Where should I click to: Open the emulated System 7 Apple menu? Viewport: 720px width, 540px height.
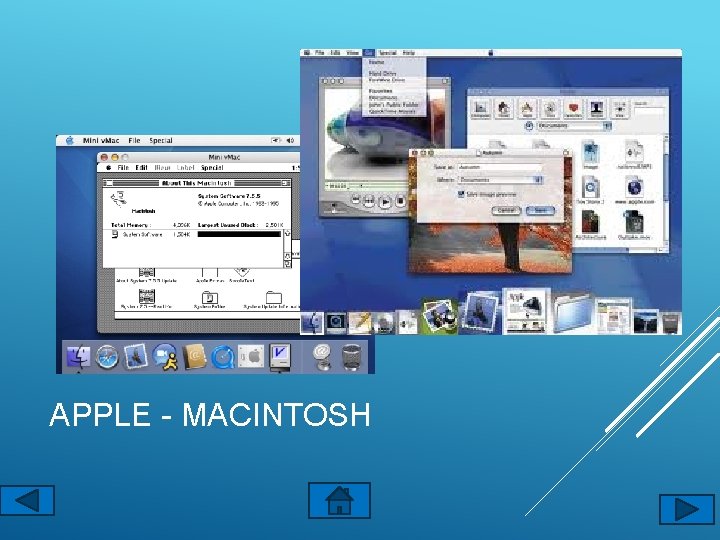pyautogui.click(x=108, y=168)
